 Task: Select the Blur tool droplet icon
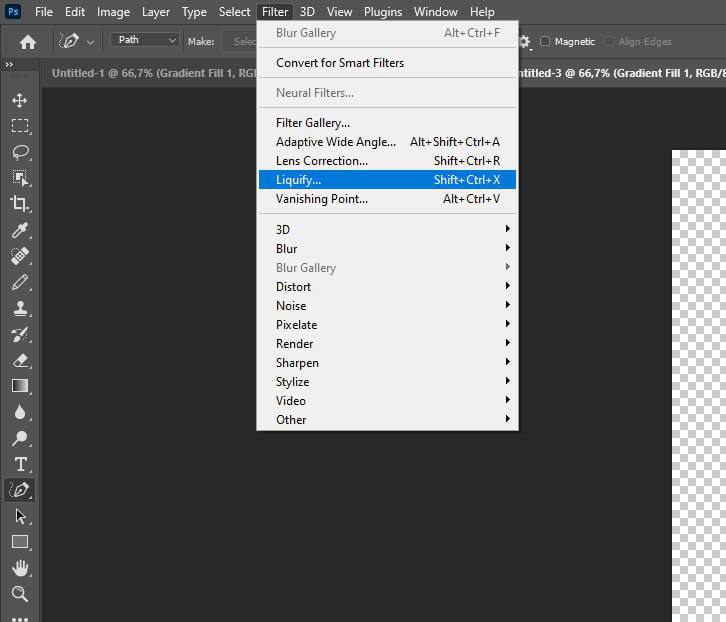tap(20, 412)
